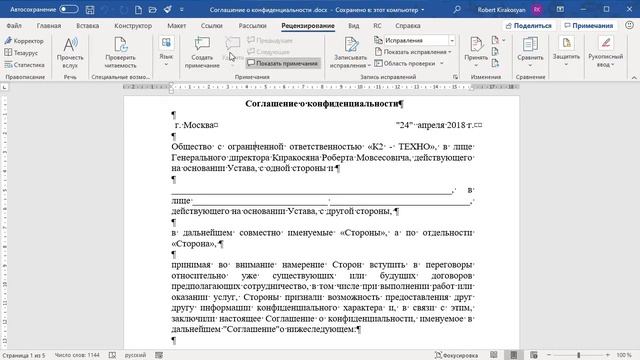Expand the quick access toolbar customization menu

pyautogui.click(x=182, y=9)
